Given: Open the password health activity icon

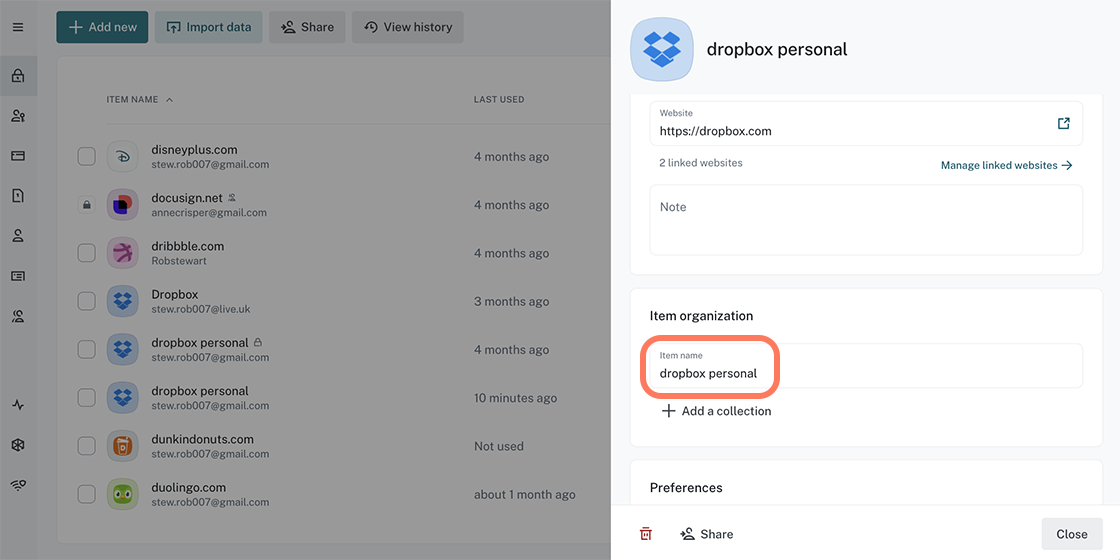Looking at the screenshot, I should (x=18, y=405).
